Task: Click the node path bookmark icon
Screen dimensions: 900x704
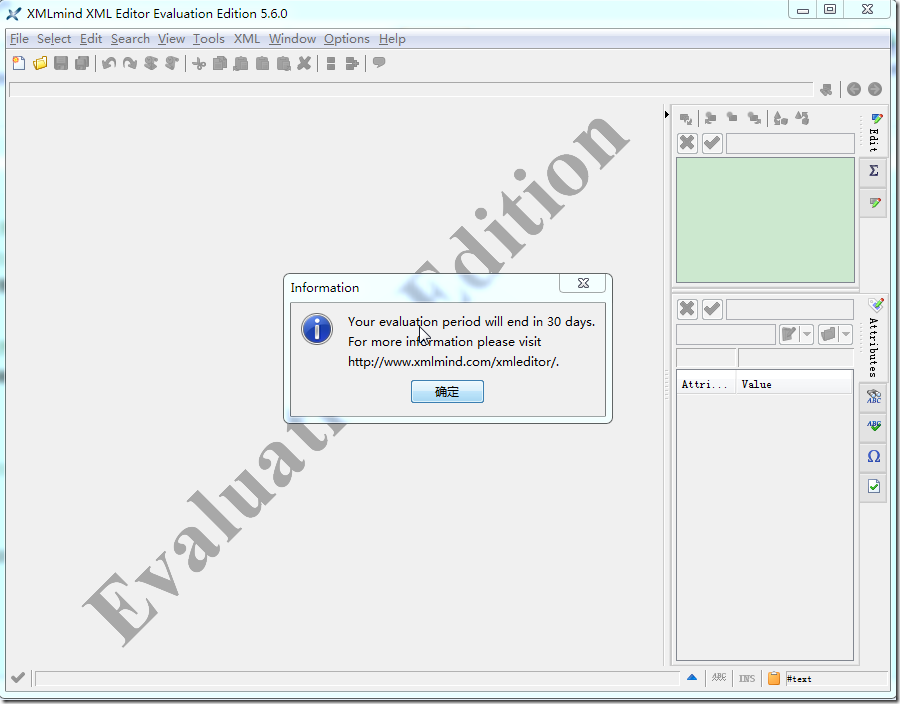Action: (826, 90)
